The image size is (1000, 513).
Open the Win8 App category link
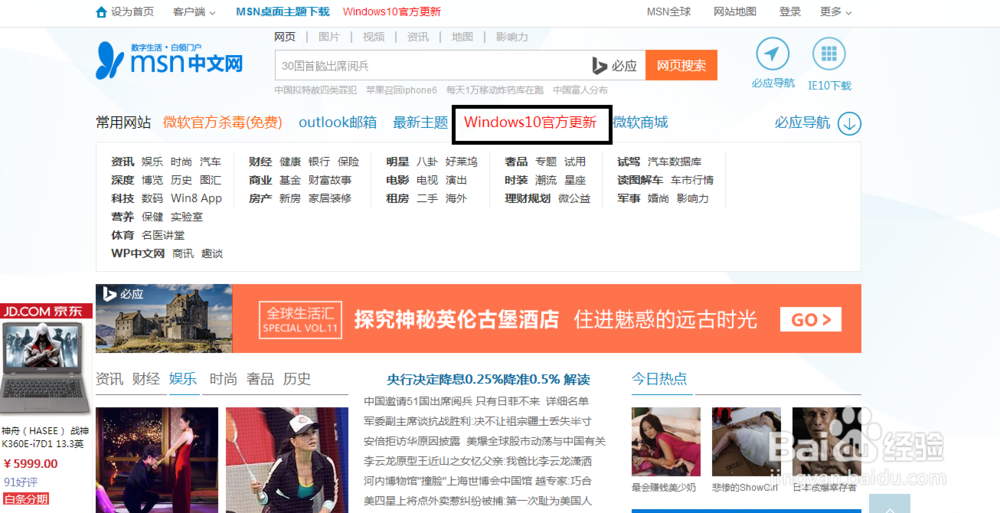coord(196,198)
